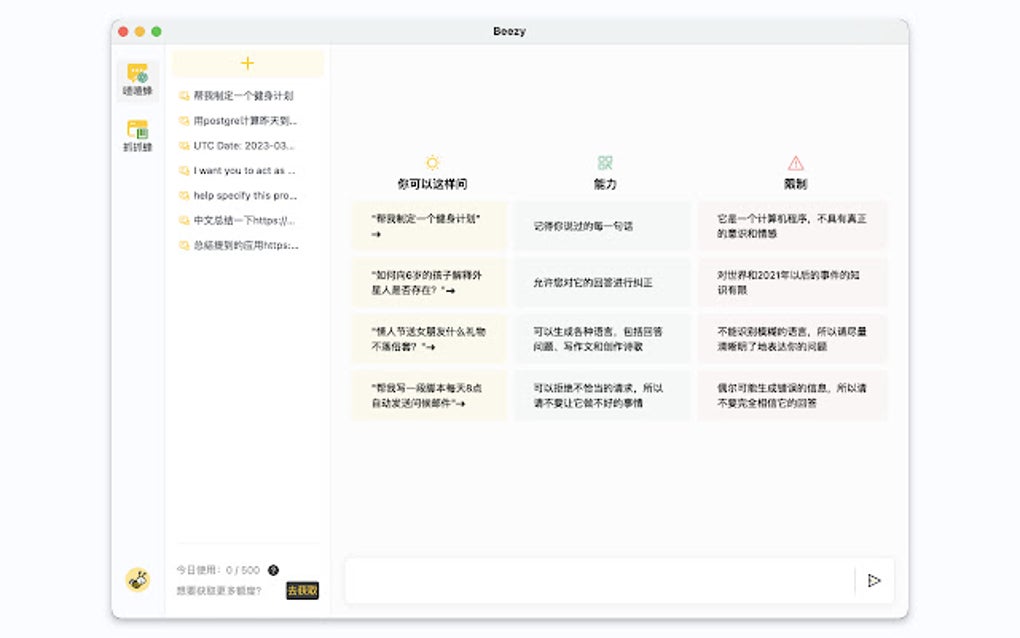
Task: Focus the message input field
Action: (x=598, y=580)
